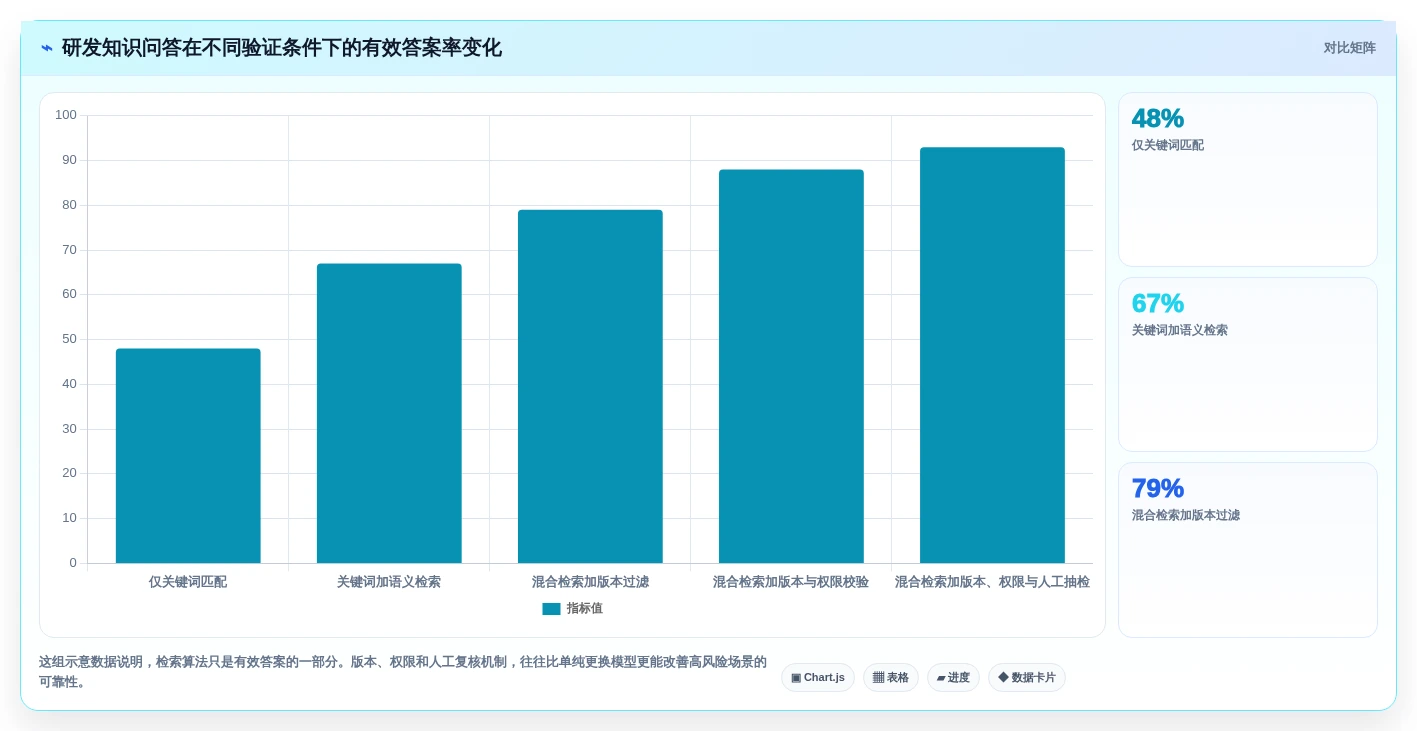Click the 79% value text
Screen dimensions: 1417x731
(1158, 489)
